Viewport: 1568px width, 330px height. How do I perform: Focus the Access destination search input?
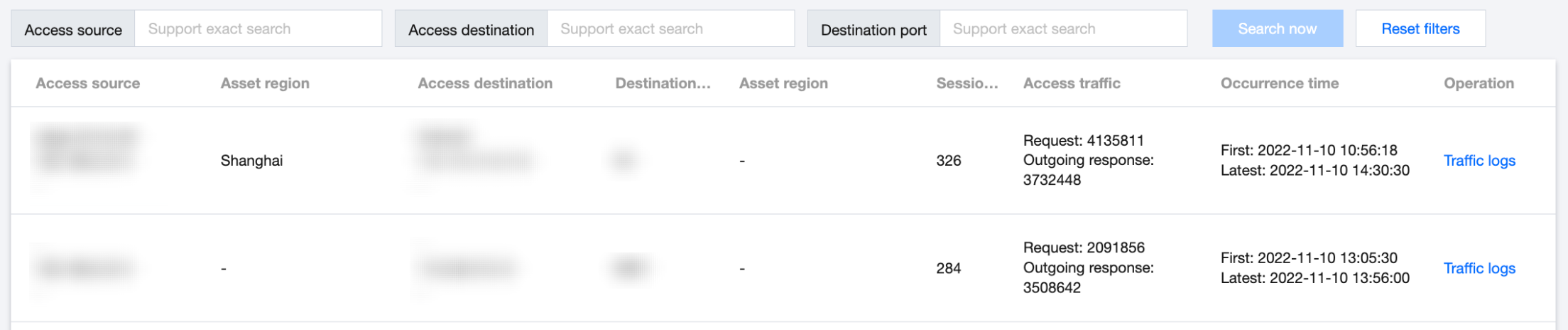670,29
